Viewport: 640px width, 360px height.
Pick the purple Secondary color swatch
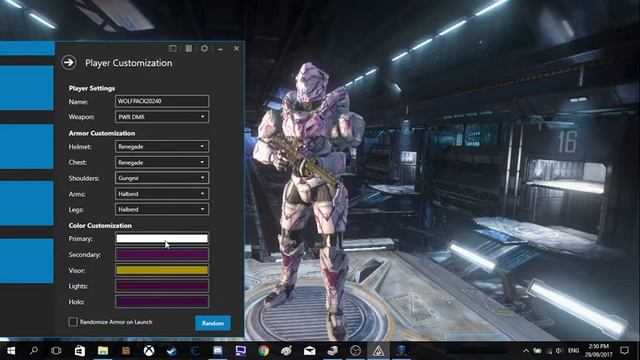162,254
